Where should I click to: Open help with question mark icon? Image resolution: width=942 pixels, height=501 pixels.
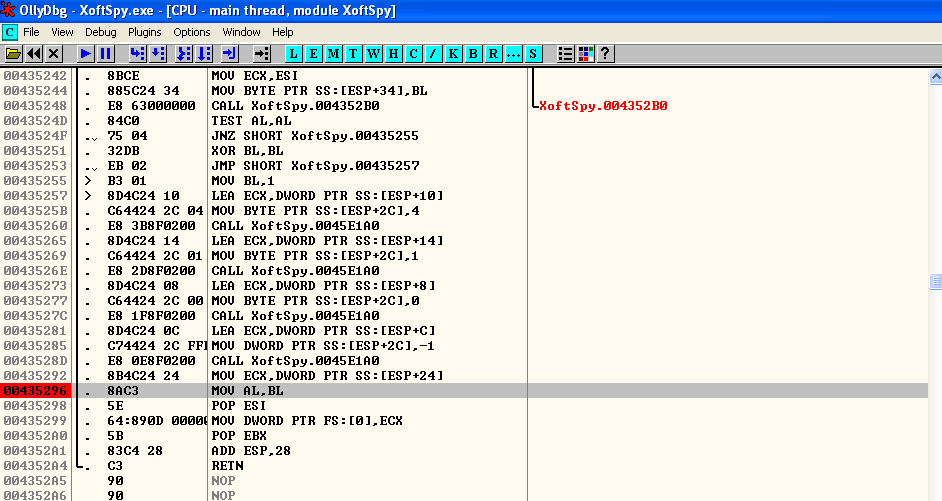click(606, 53)
